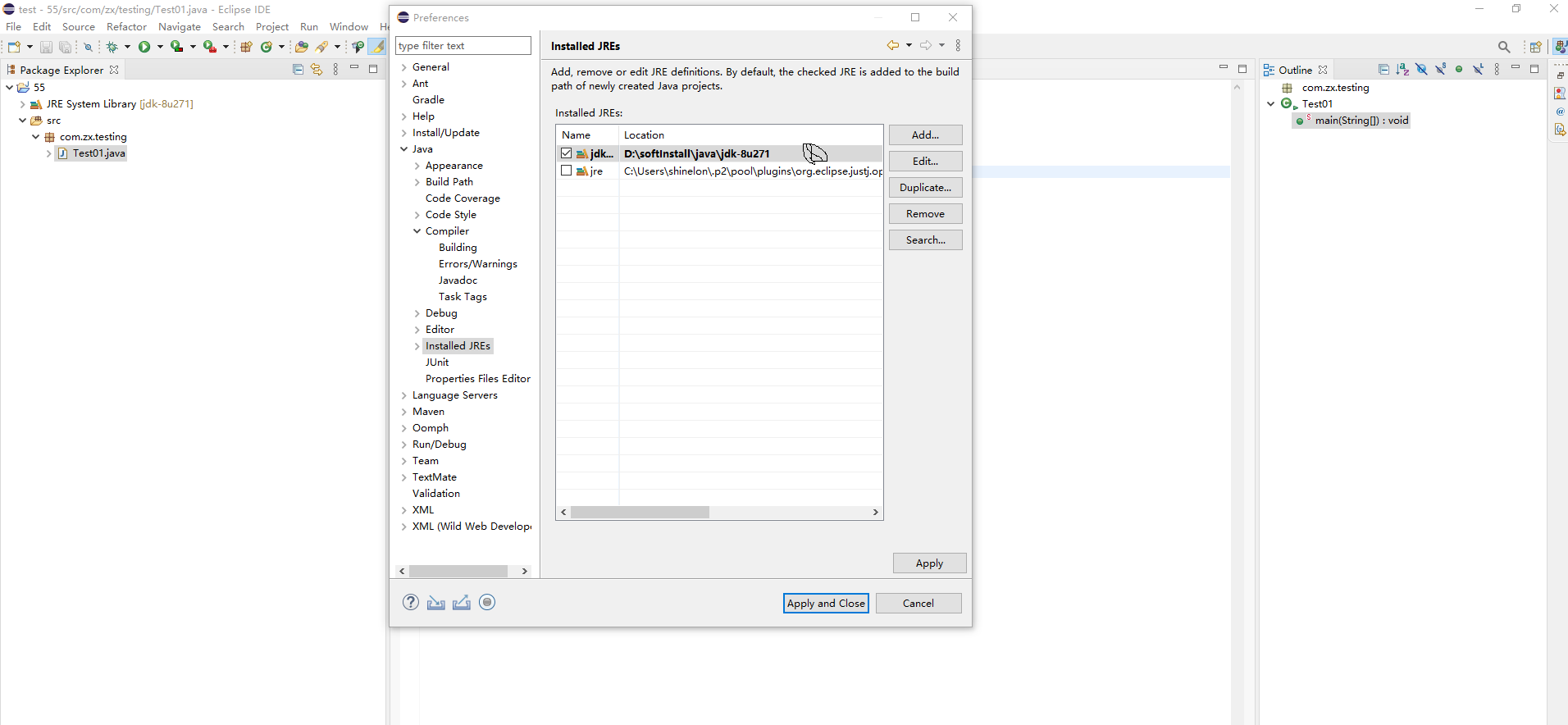Close the Outline tab via its X

(1323, 70)
